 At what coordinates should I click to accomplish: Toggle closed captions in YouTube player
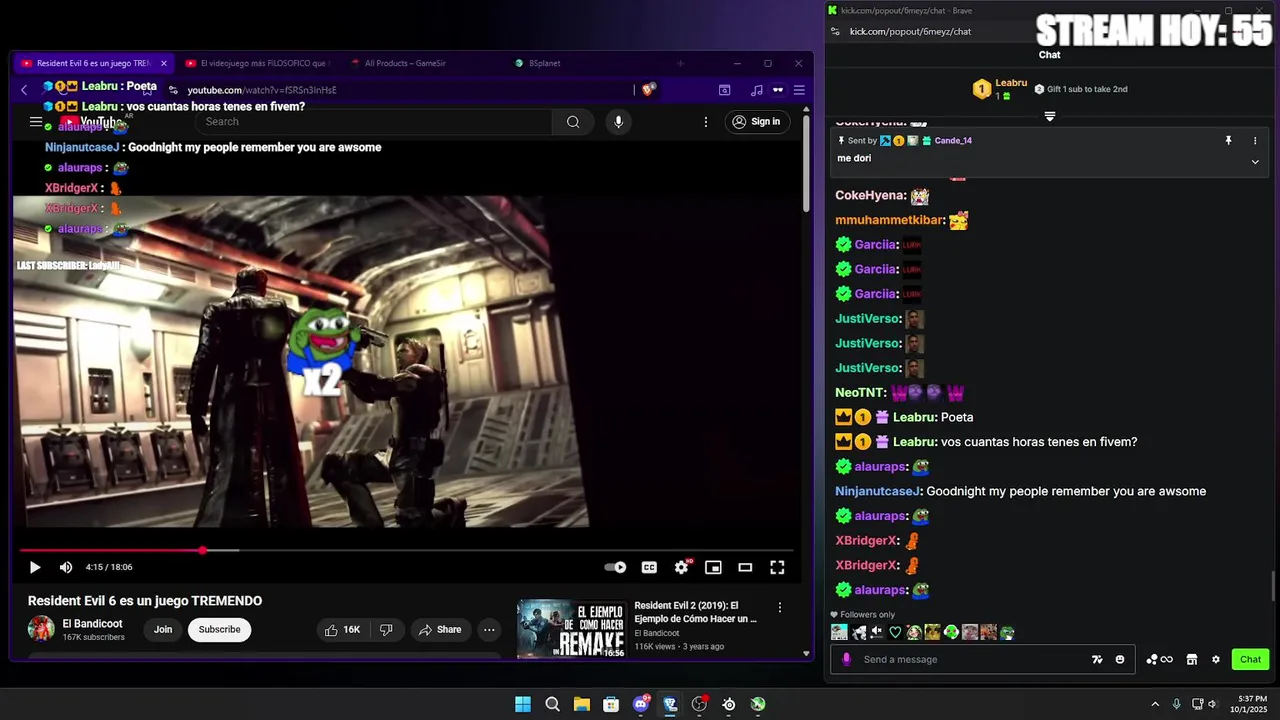click(649, 567)
